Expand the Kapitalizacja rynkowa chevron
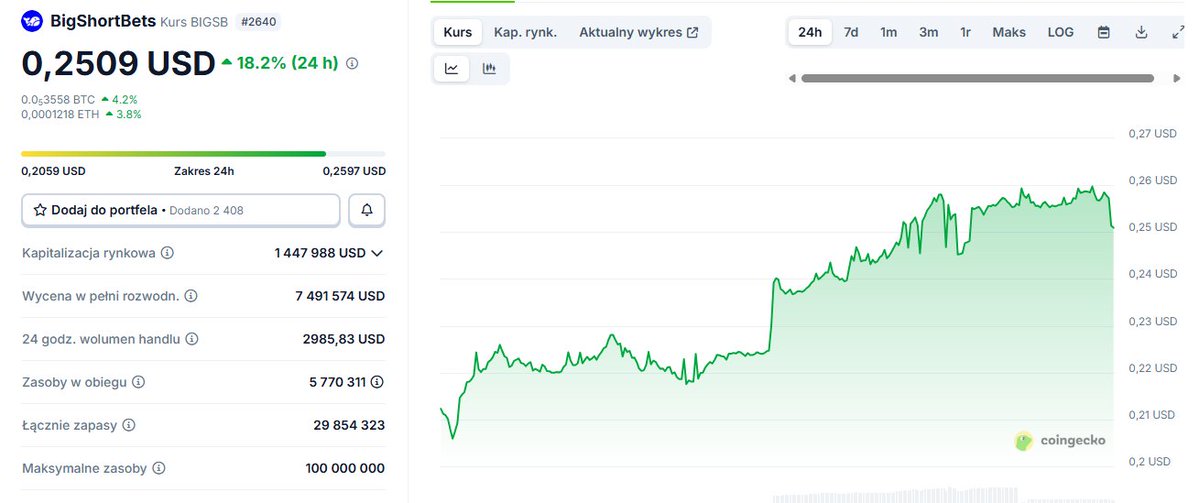The image size is (1199, 503). click(376, 253)
